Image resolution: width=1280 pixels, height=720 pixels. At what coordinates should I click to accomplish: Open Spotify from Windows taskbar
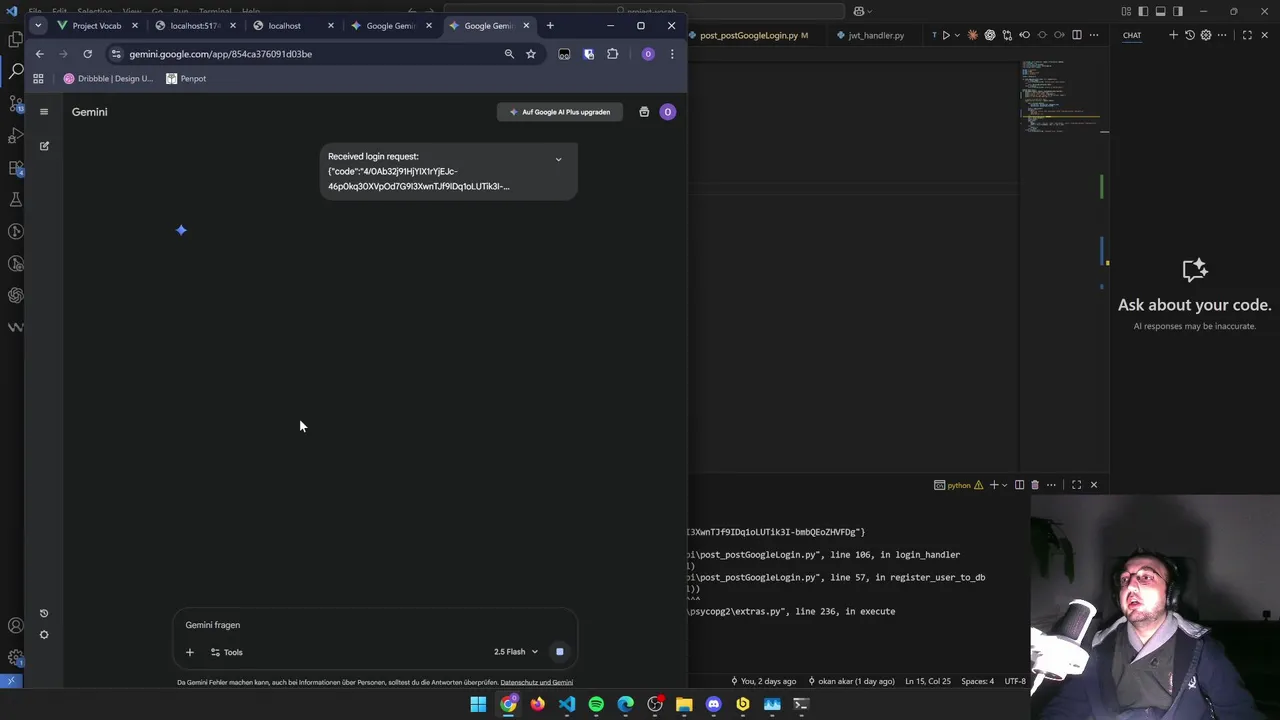pos(596,704)
